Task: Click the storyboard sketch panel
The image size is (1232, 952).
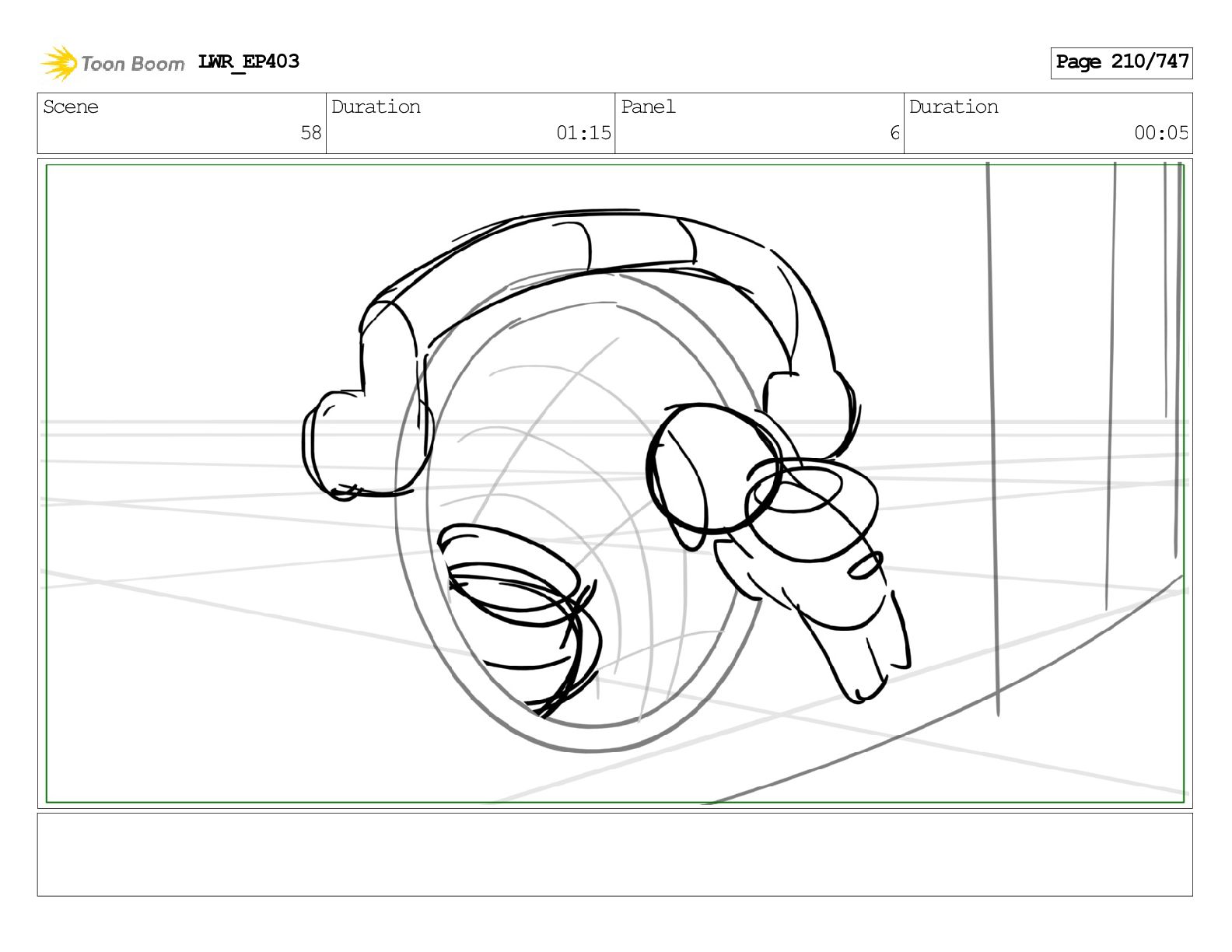Action: pos(615,483)
